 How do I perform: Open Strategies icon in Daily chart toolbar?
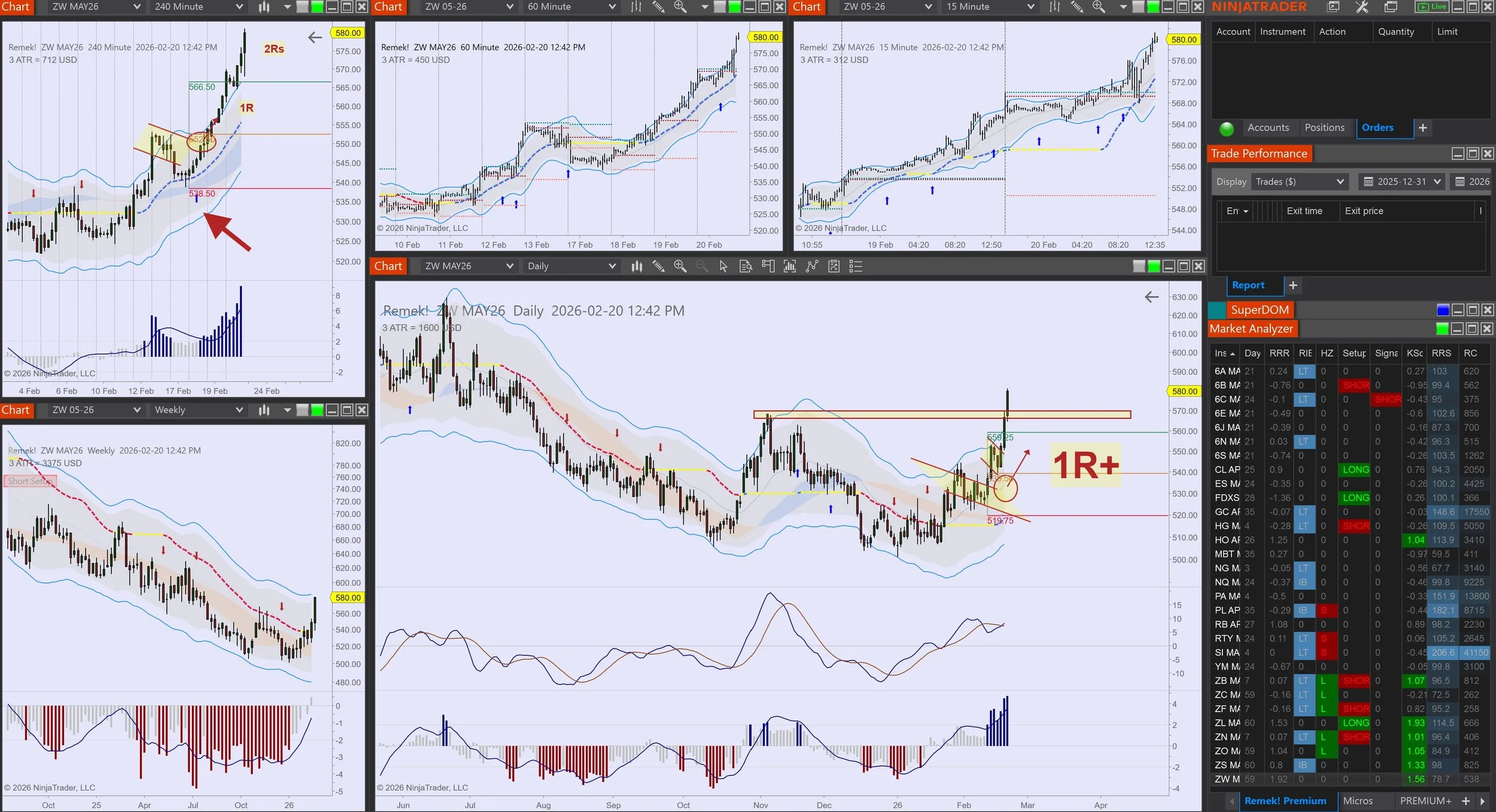click(834, 266)
